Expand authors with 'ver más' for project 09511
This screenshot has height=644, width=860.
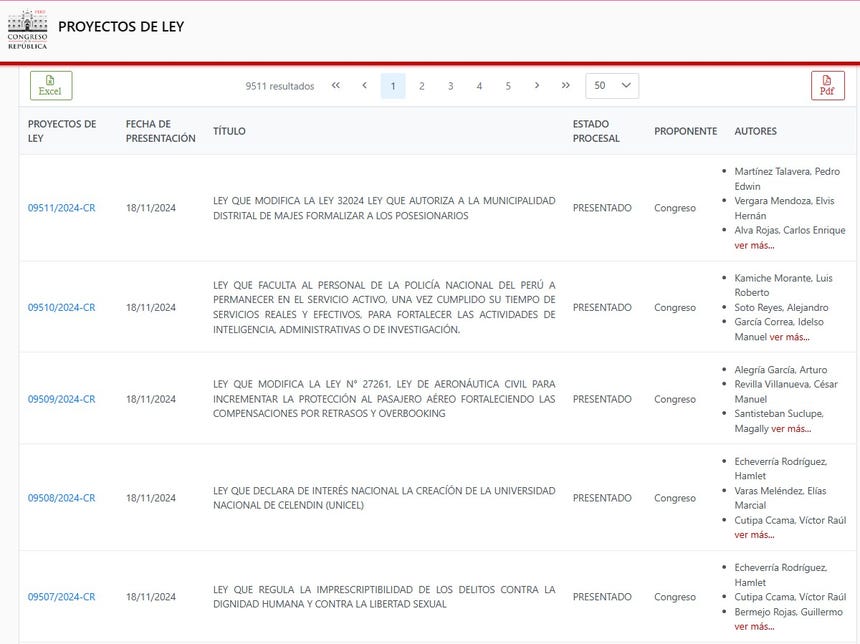pos(754,245)
